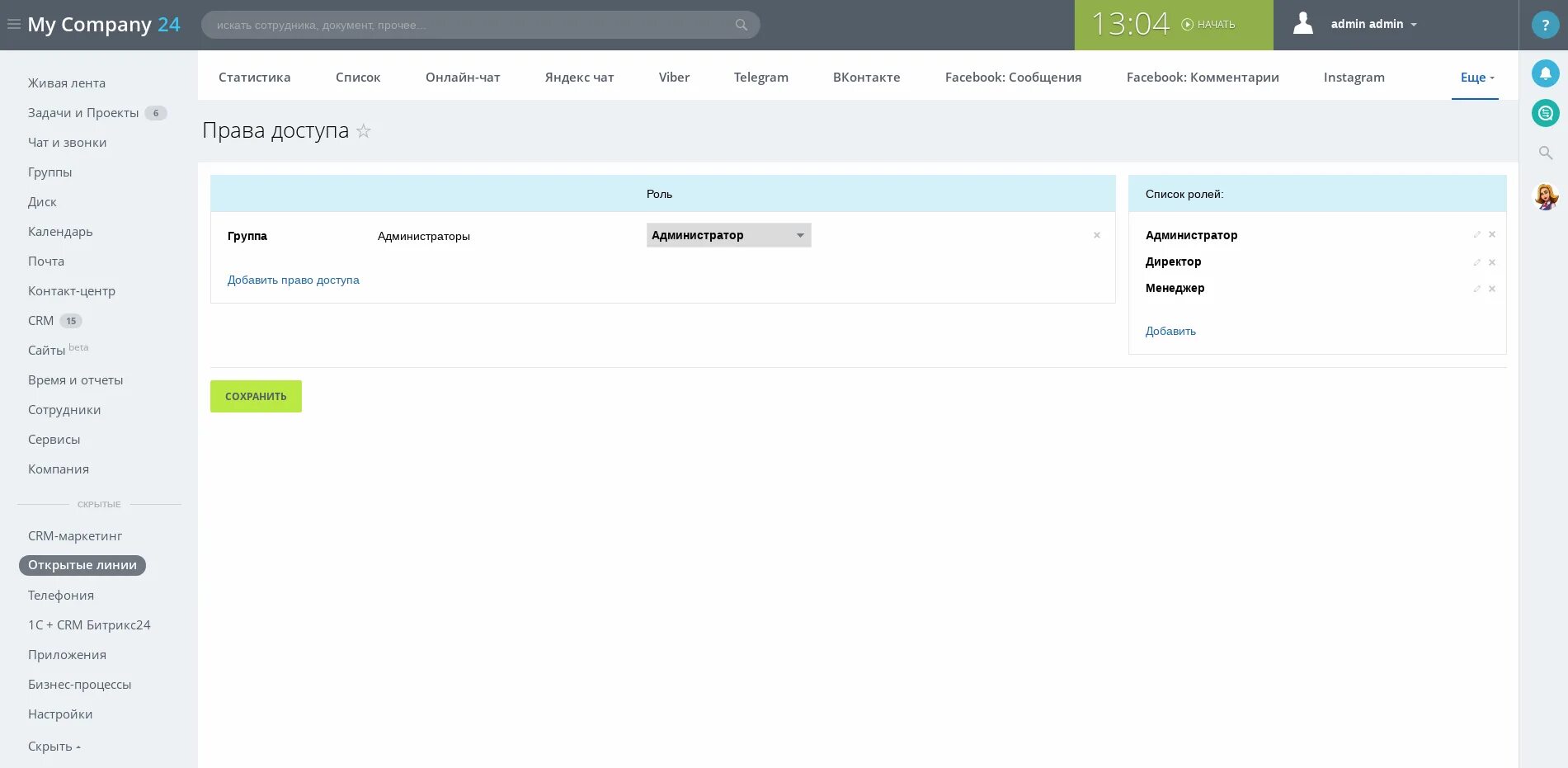The image size is (1568, 768).
Task: Open the role dropdown for Администраторы group
Action: coord(728,235)
